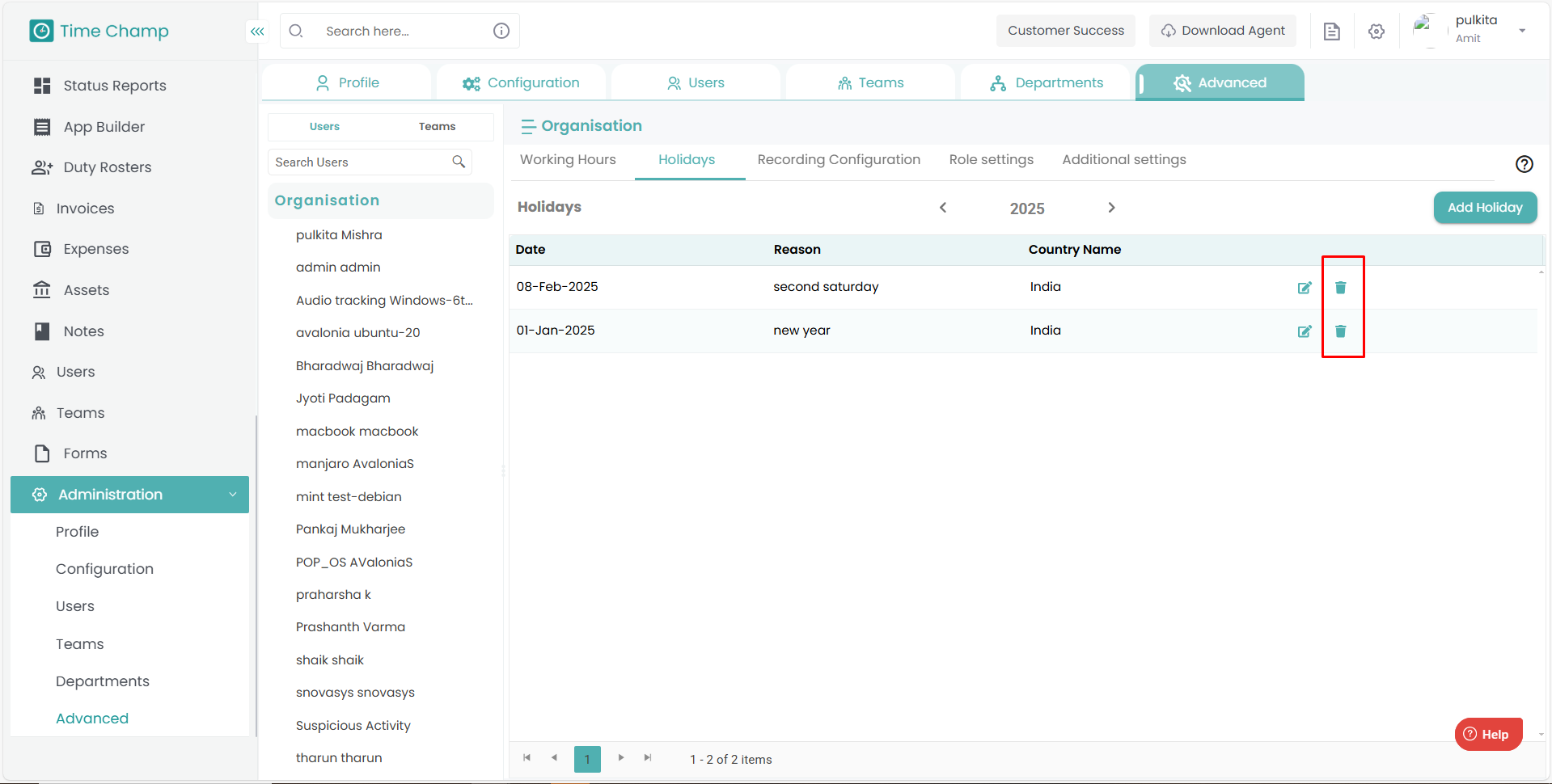This screenshot has height=784, width=1552.
Task: Switch to Working Hours tab
Action: click(x=568, y=160)
